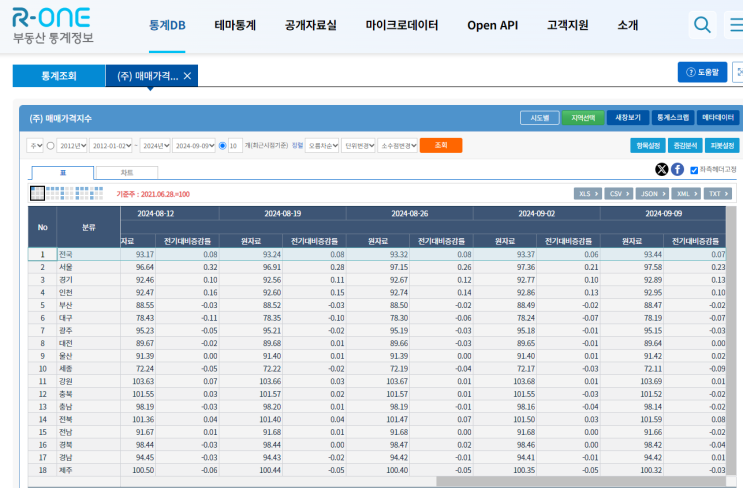Close the (주) 매매가격 tab
This screenshot has width=743, height=488.
pos(187,76)
